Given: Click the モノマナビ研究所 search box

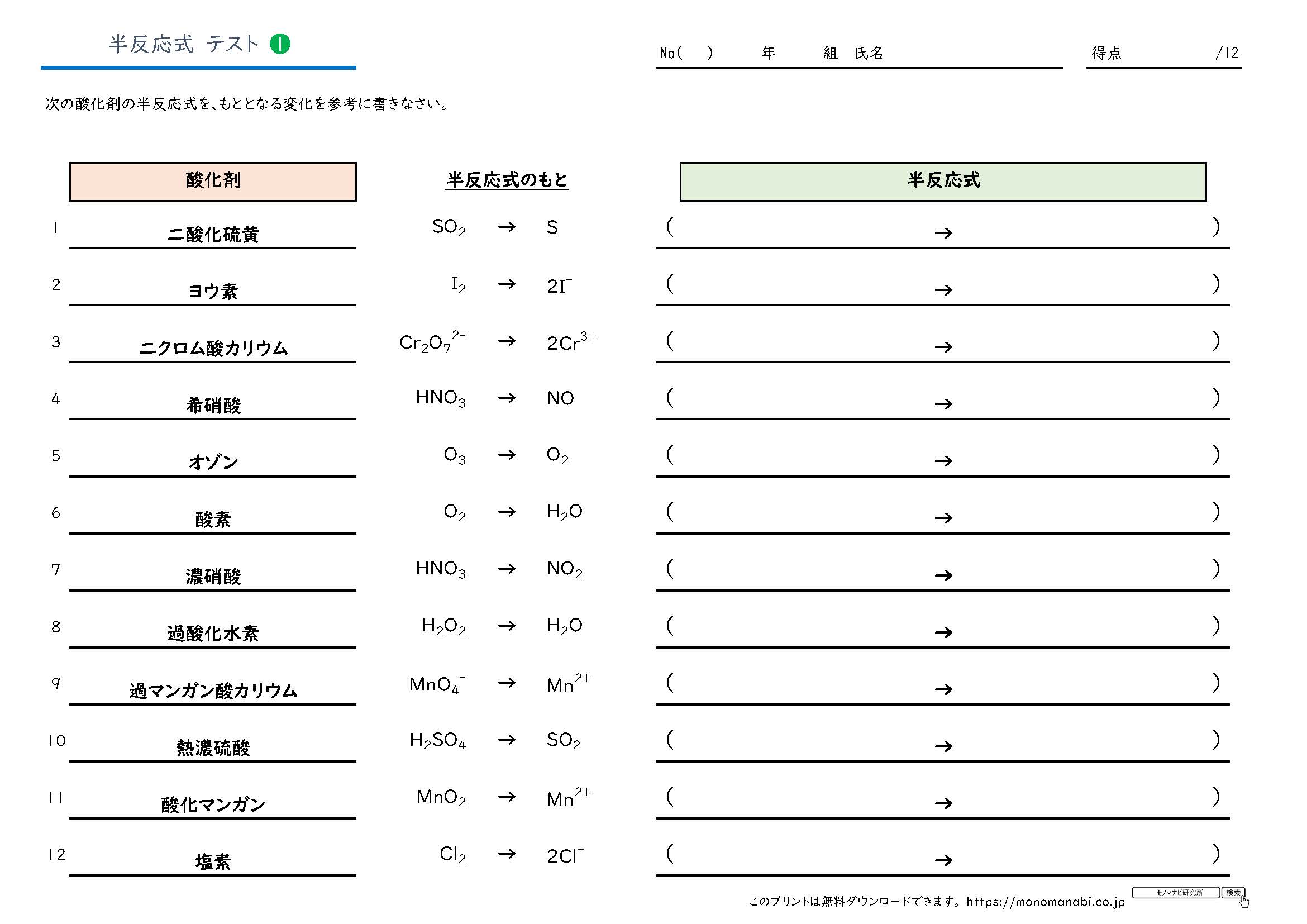Looking at the screenshot, I should point(1176,892).
